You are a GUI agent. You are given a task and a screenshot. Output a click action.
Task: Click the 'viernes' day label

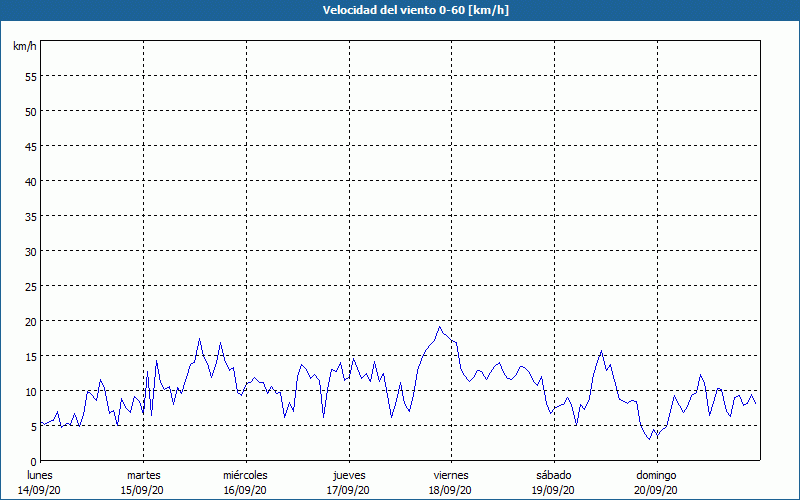(451, 475)
